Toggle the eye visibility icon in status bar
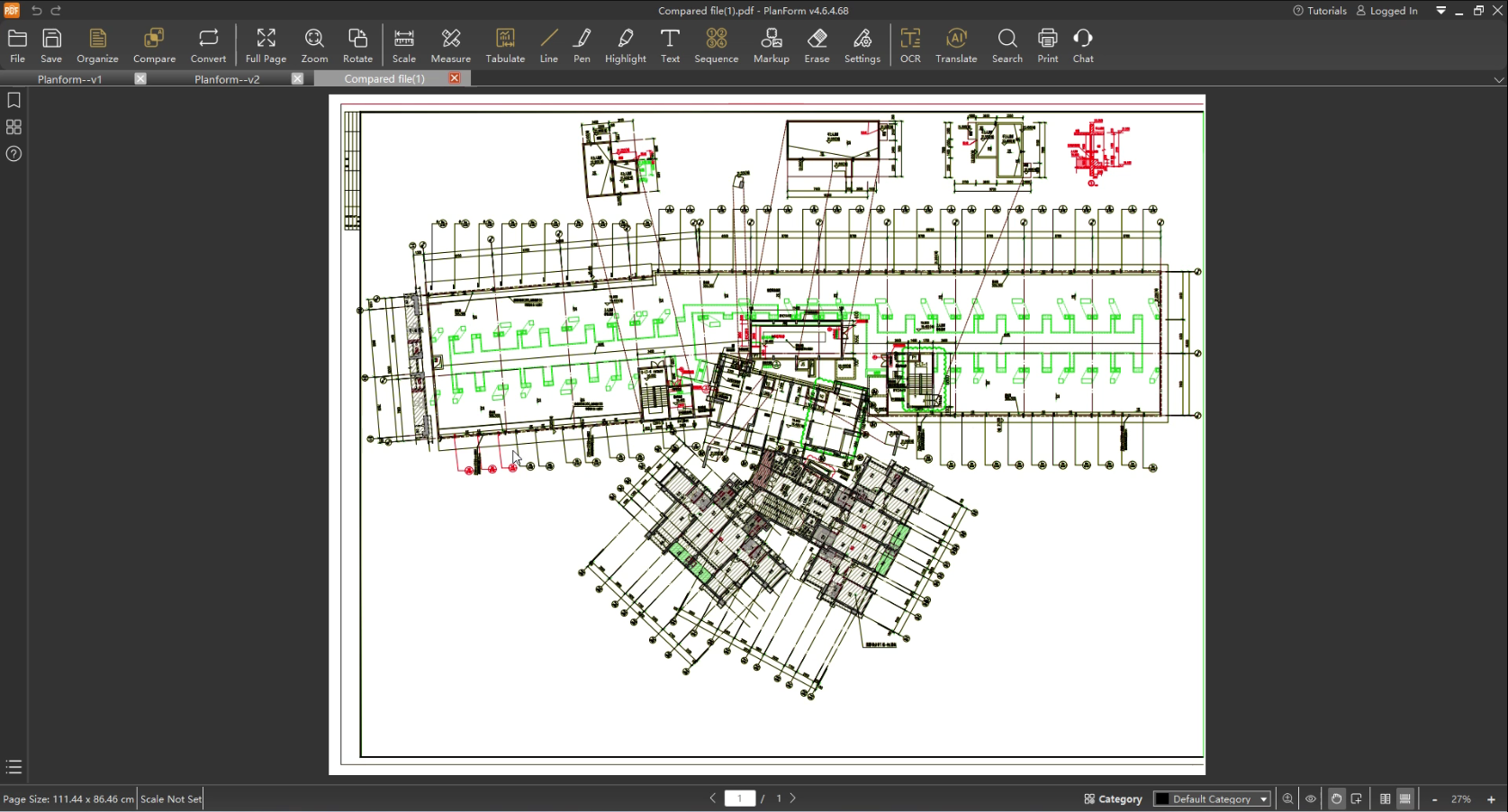 pyautogui.click(x=1311, y=798)
